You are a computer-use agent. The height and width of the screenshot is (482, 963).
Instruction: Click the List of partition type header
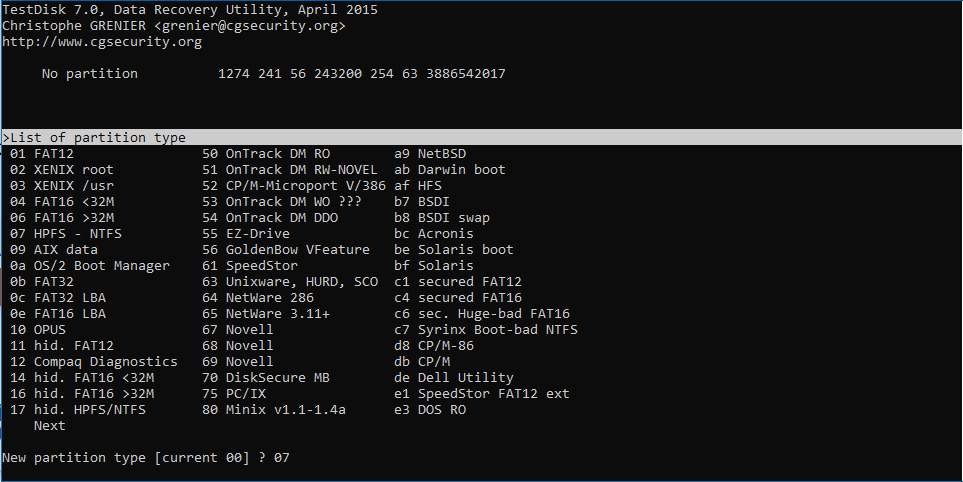pos(482,137)
